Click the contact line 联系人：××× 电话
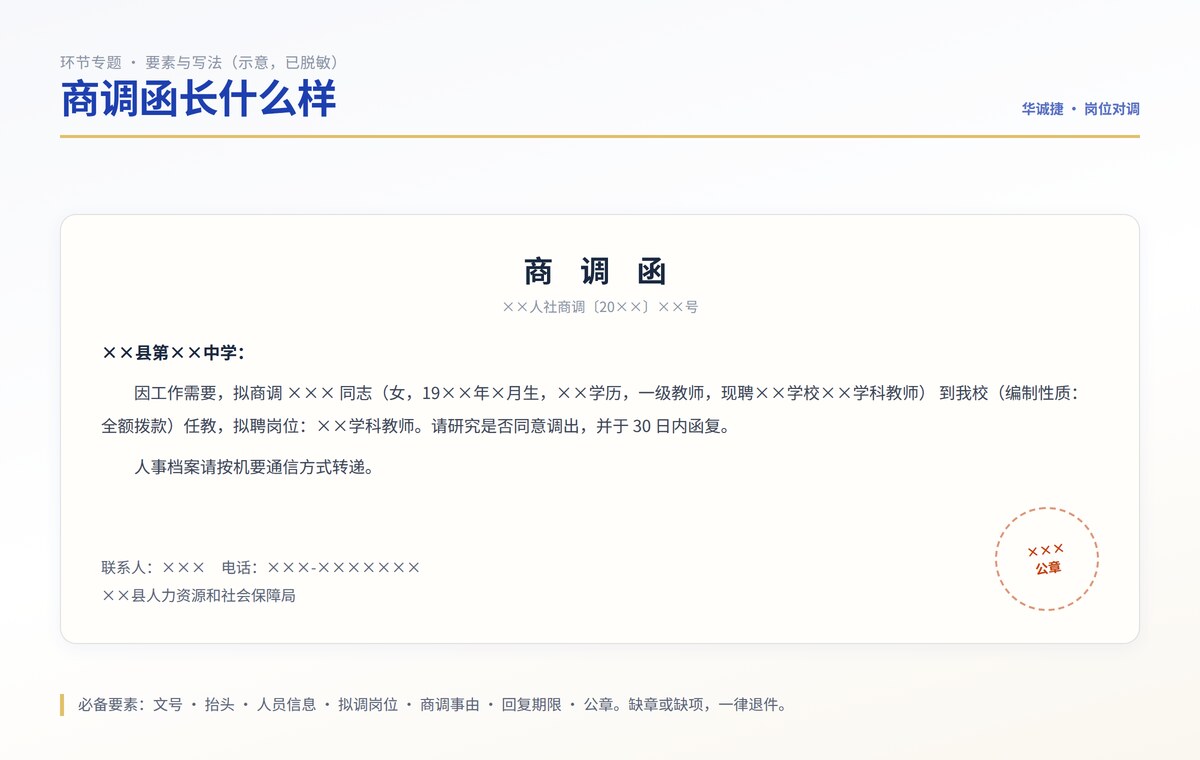The image size is (1200, 760). click(x=261, y=568)
